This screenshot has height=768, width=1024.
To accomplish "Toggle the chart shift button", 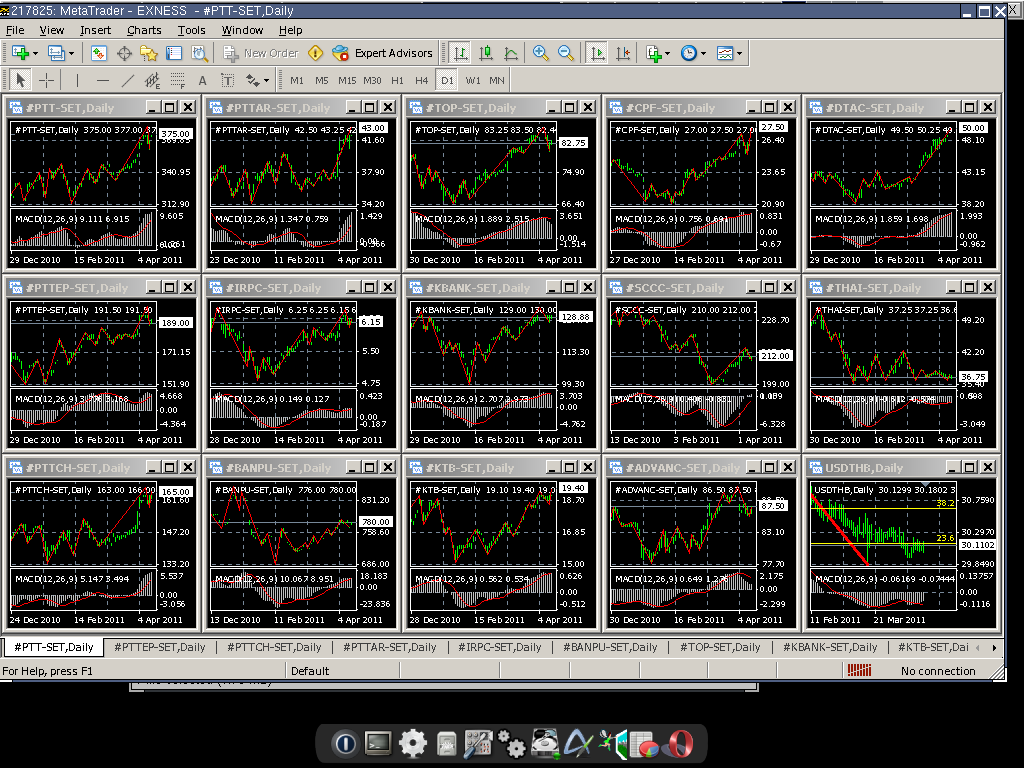I will tap(623, 53).
